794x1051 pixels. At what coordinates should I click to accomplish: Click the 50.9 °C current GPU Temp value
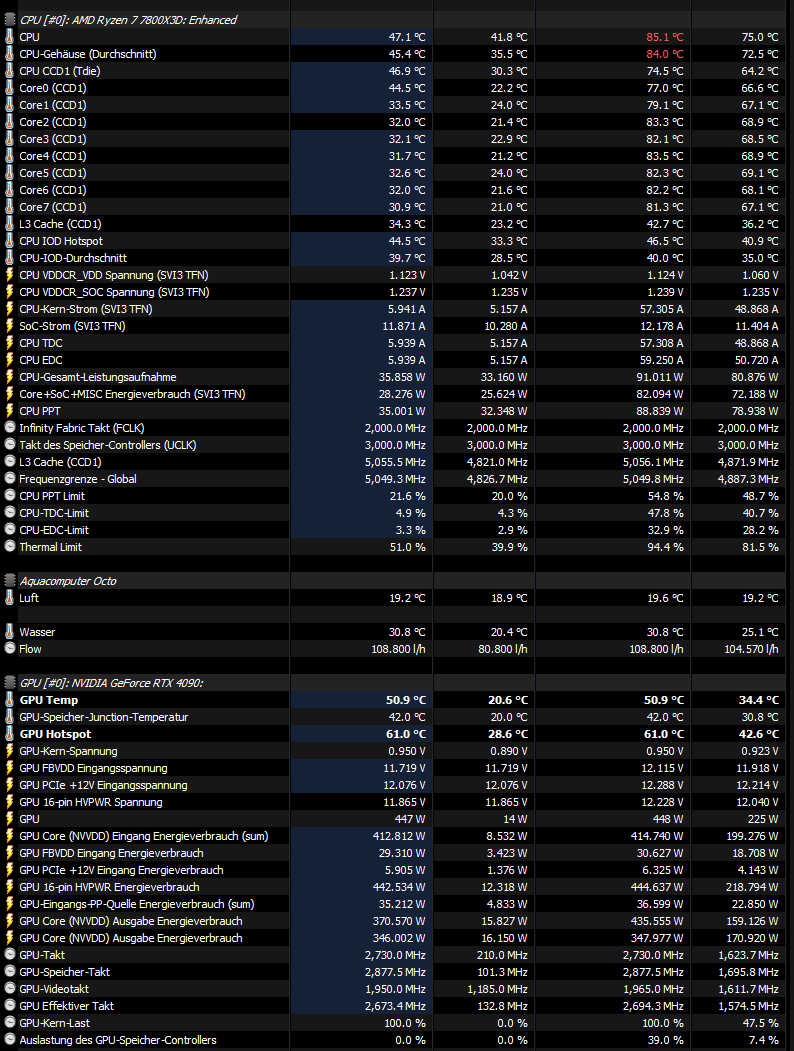click(x=406, y=700)
